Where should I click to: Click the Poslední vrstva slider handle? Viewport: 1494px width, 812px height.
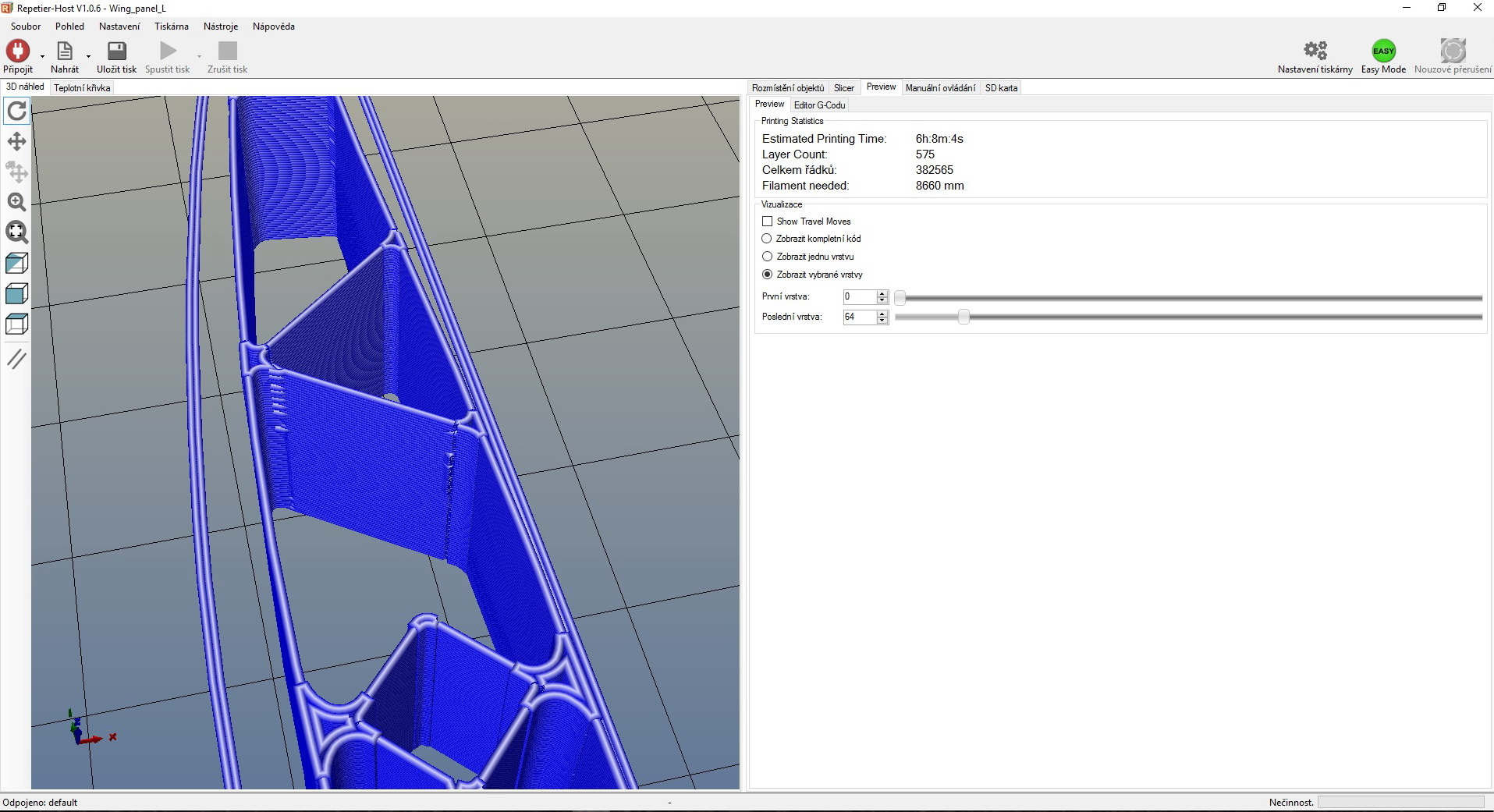click(963, 317)
